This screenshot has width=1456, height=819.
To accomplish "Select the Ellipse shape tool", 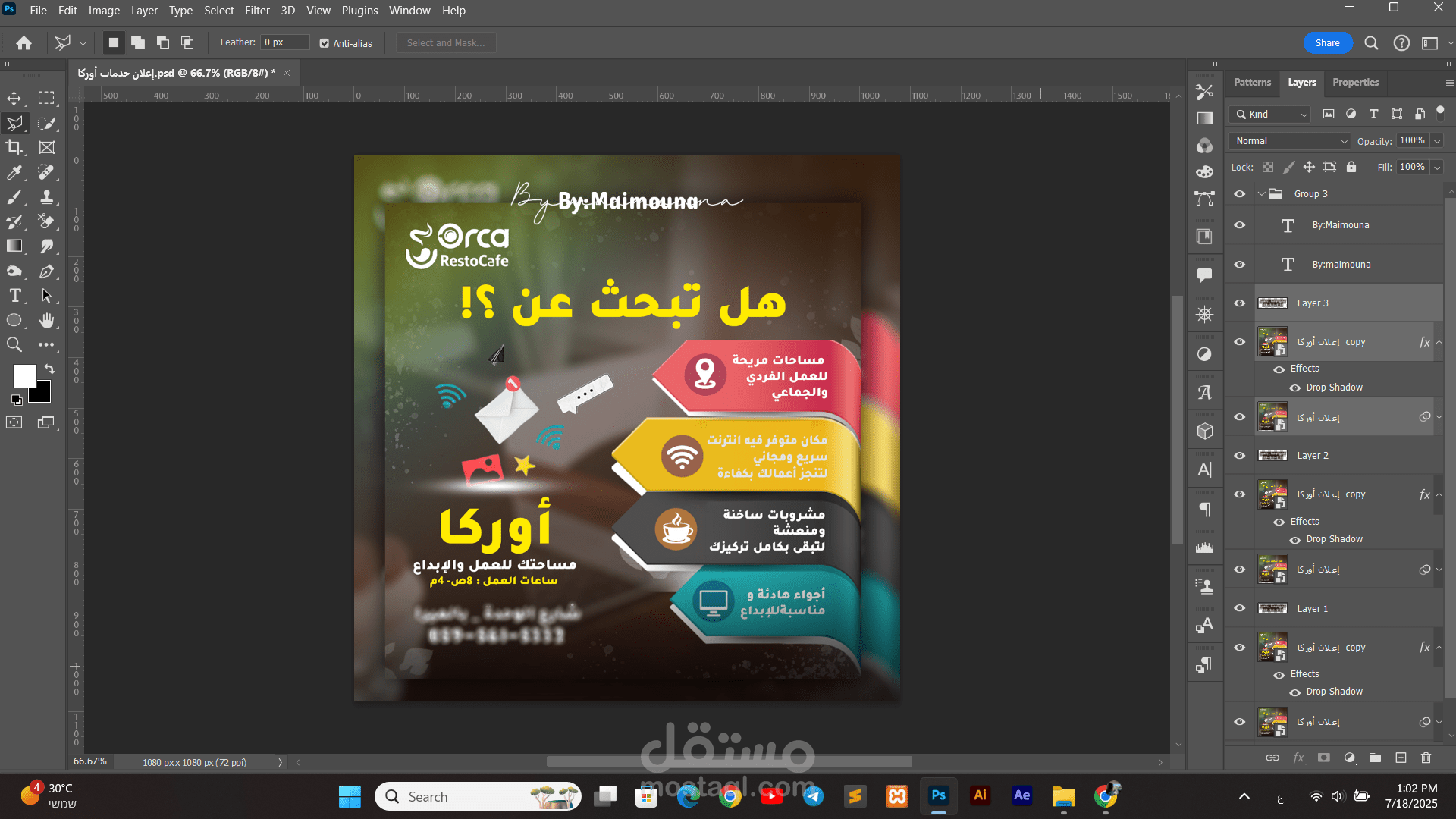I will click(x=14, y=320).
